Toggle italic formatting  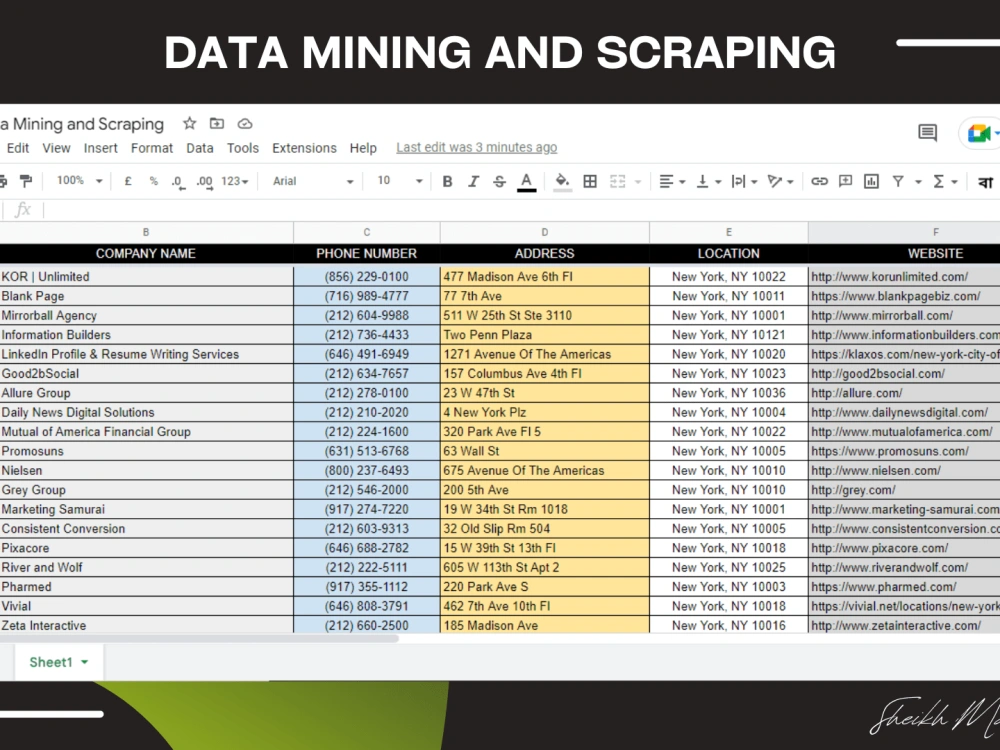pyautogui.click(x=473, y=181)
